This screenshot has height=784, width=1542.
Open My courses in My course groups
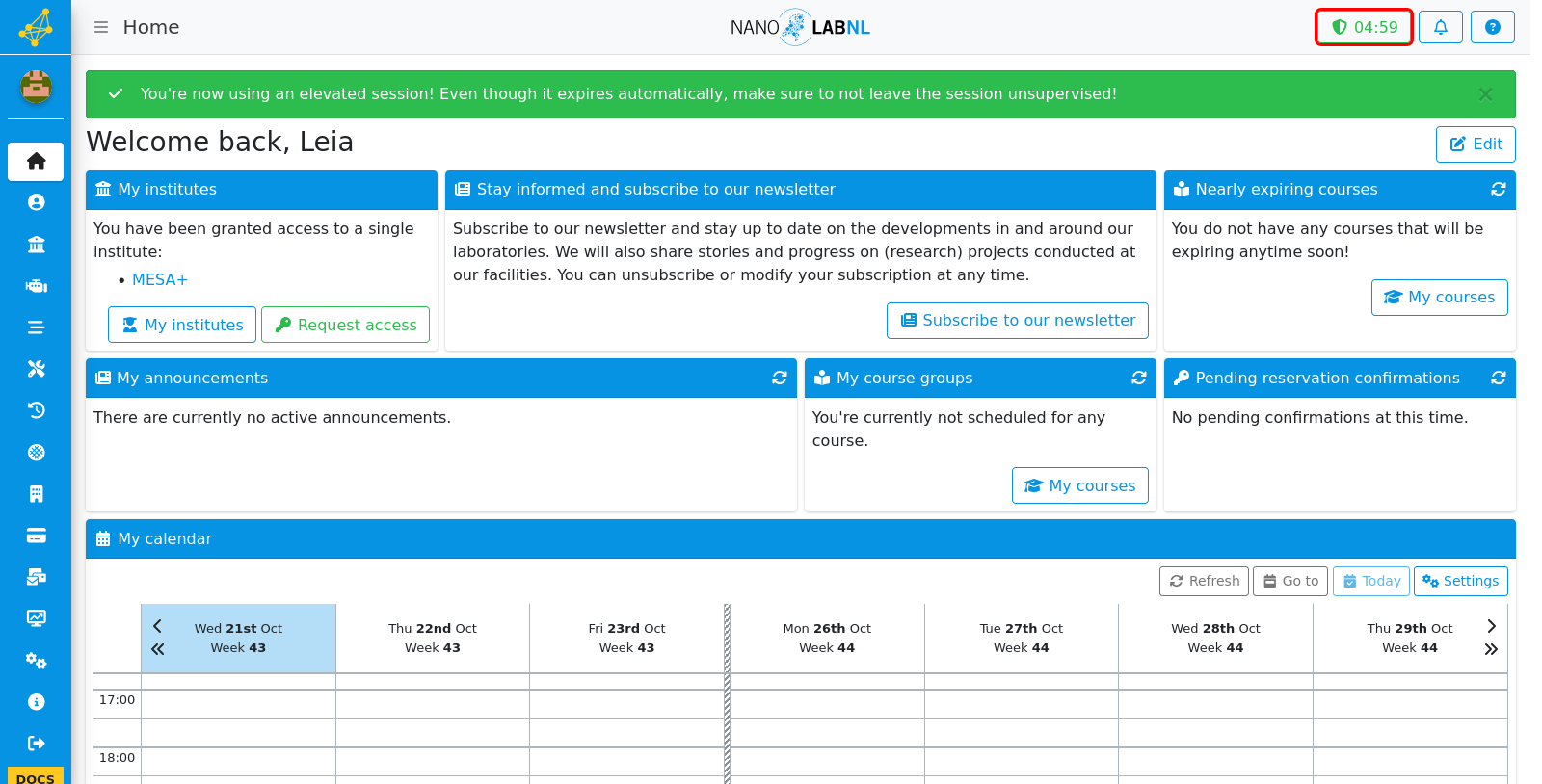[x=1079, y=485]
